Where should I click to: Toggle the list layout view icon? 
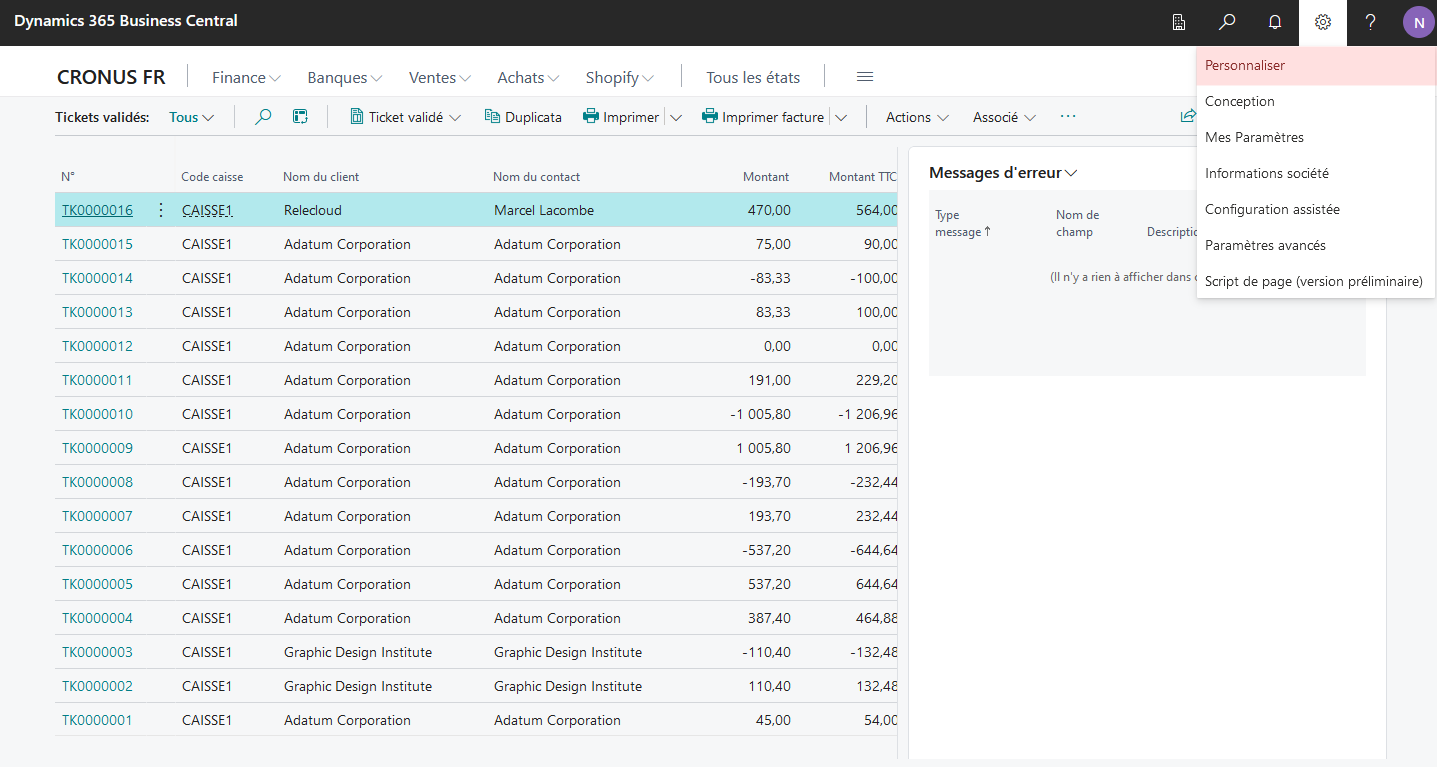(x=300, y=117)
